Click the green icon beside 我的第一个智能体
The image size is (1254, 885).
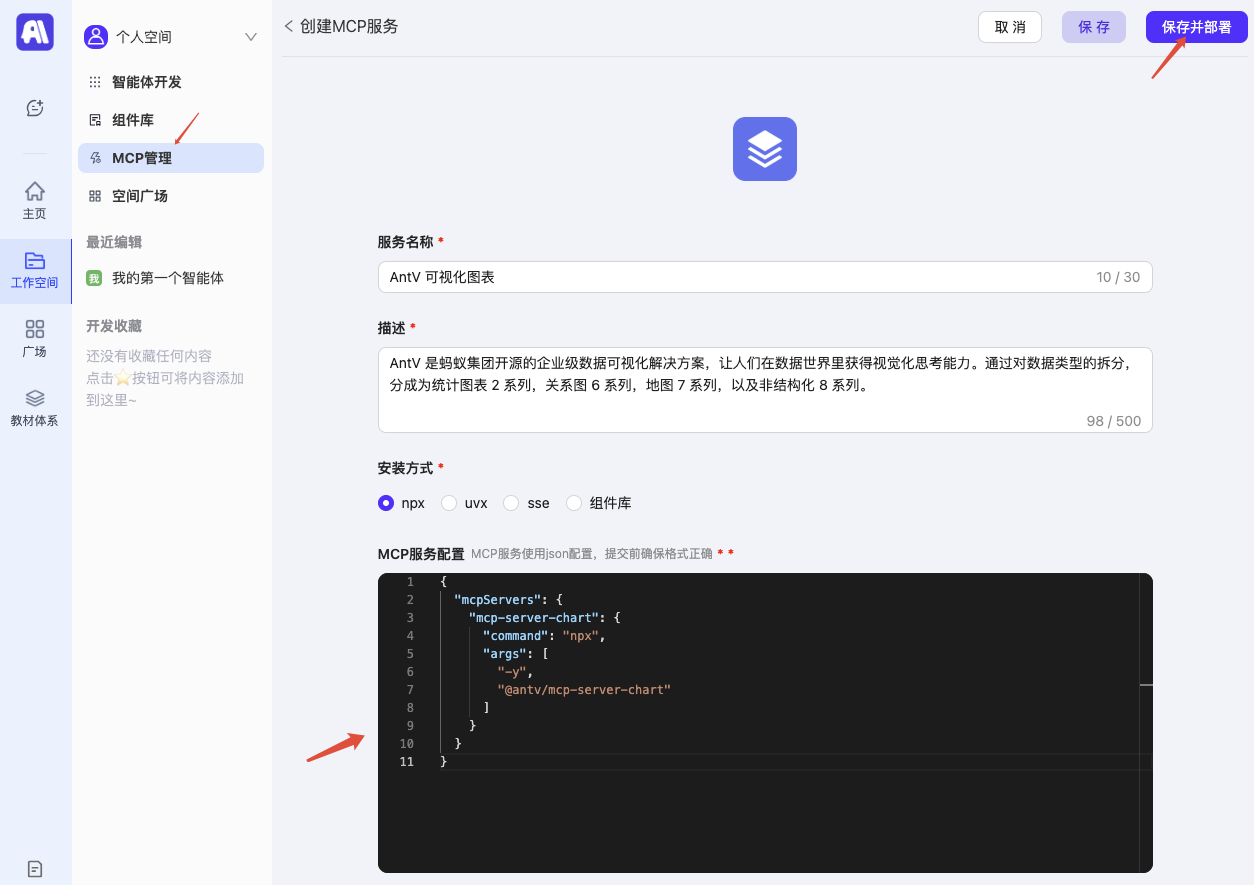[94, 278]
